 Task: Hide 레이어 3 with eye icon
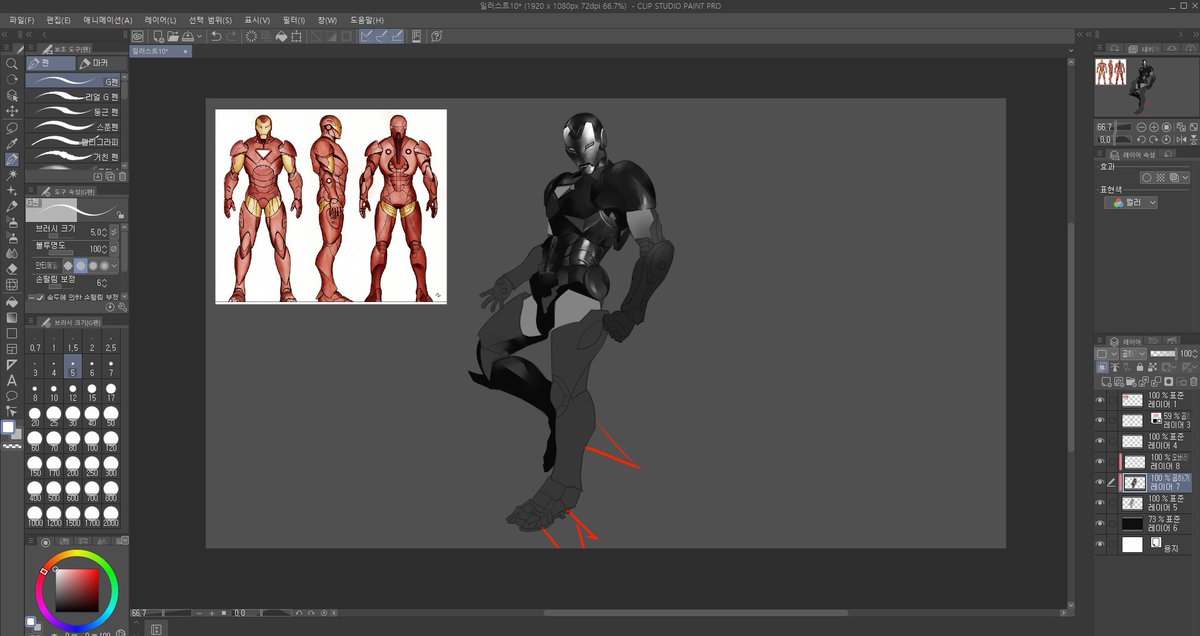pyautogui.click(x=1100, y=420)
